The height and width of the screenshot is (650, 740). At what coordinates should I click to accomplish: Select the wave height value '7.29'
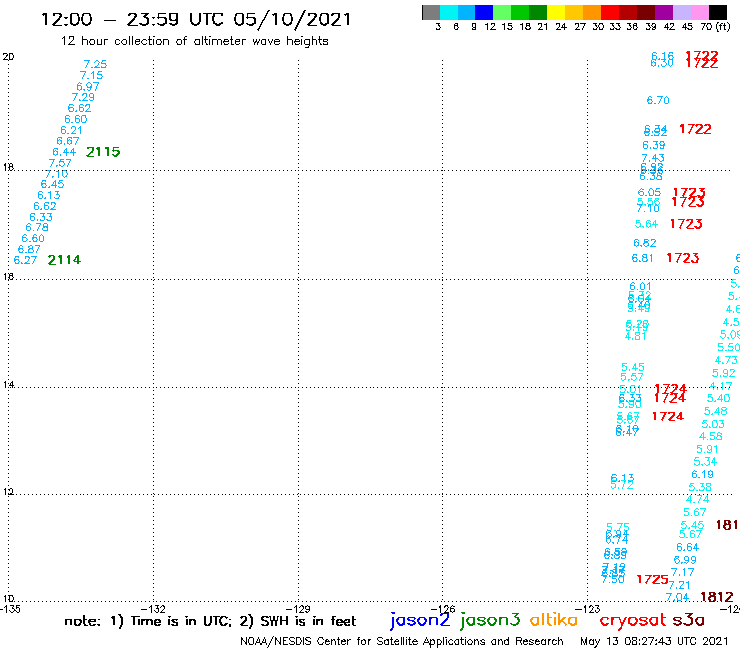click(83, 97)
